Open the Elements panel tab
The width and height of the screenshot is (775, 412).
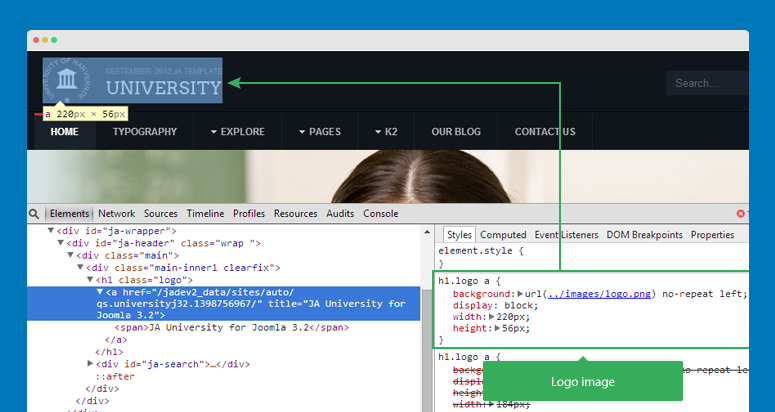pos(69,213)
